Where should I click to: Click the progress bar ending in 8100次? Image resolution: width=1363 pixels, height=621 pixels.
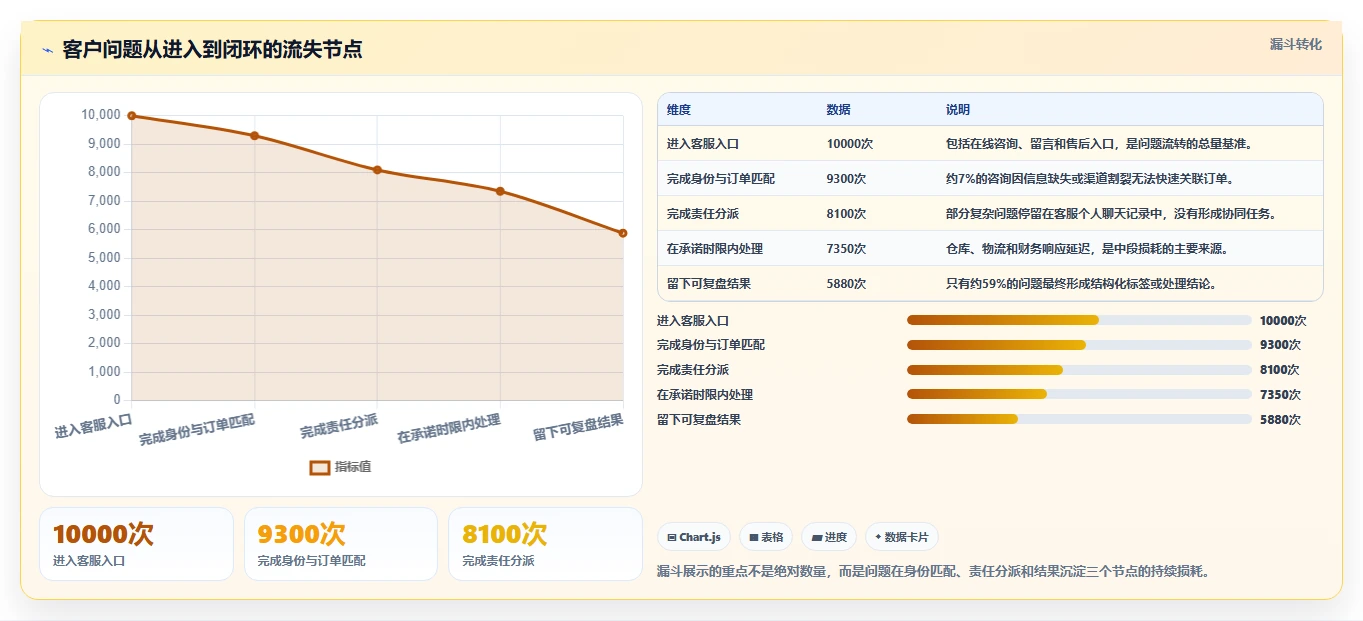1079,370
